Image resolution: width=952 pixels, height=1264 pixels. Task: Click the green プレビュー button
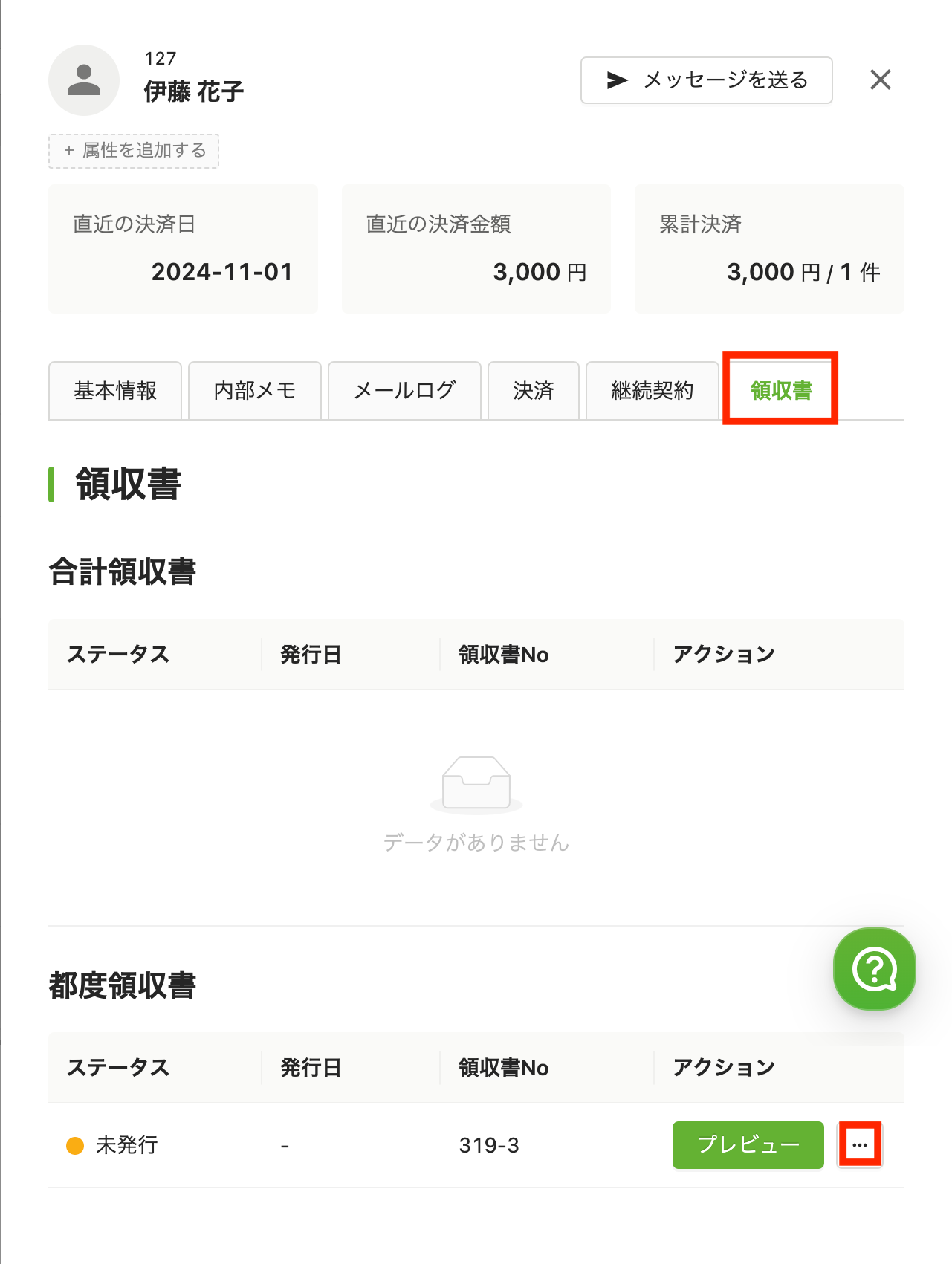[x=748, y=1145]
